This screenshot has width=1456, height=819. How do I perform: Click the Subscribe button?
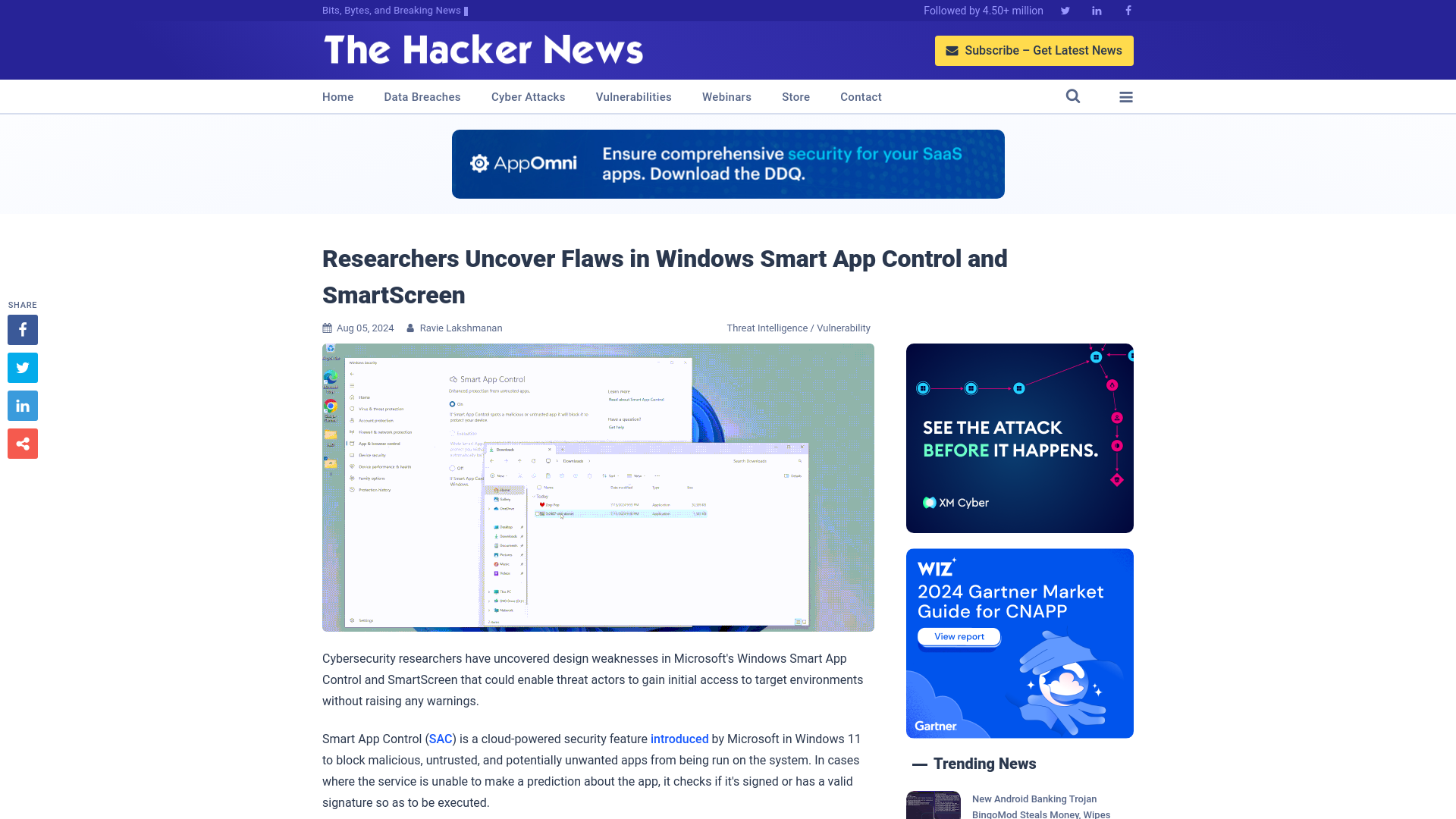coord(1034,50)
